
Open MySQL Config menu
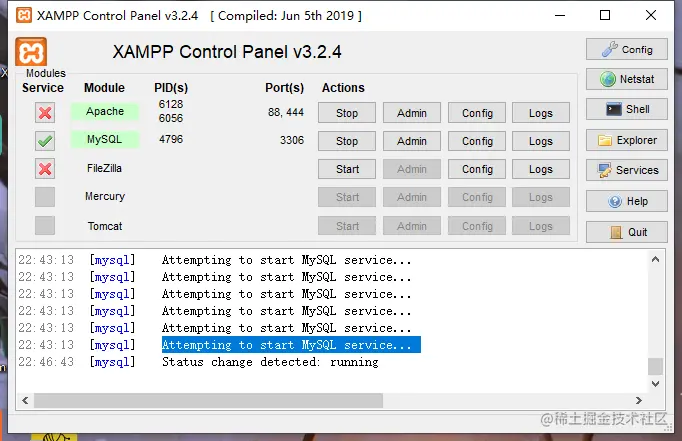coord(477,141)
